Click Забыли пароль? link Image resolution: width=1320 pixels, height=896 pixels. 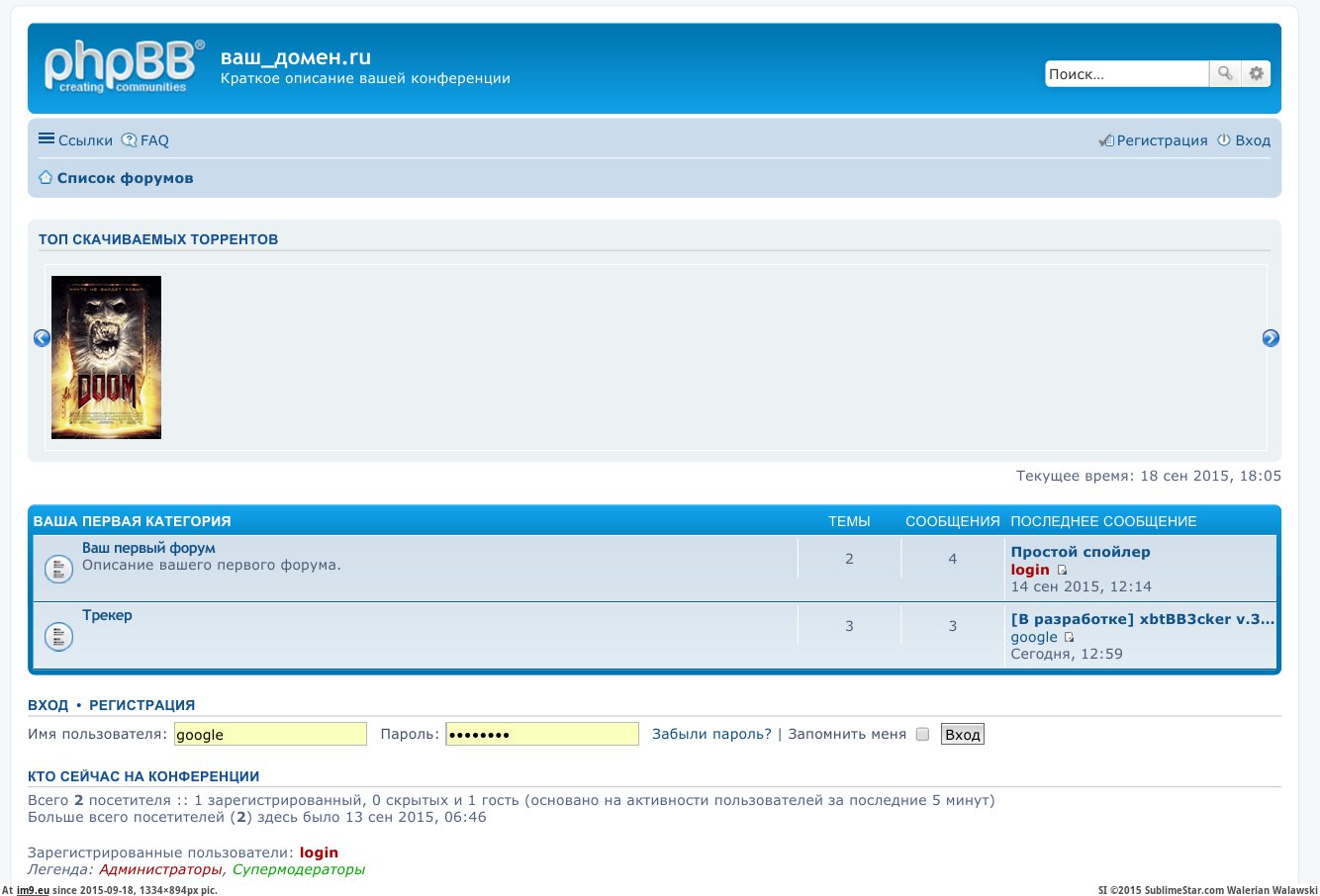click(711, 734)
